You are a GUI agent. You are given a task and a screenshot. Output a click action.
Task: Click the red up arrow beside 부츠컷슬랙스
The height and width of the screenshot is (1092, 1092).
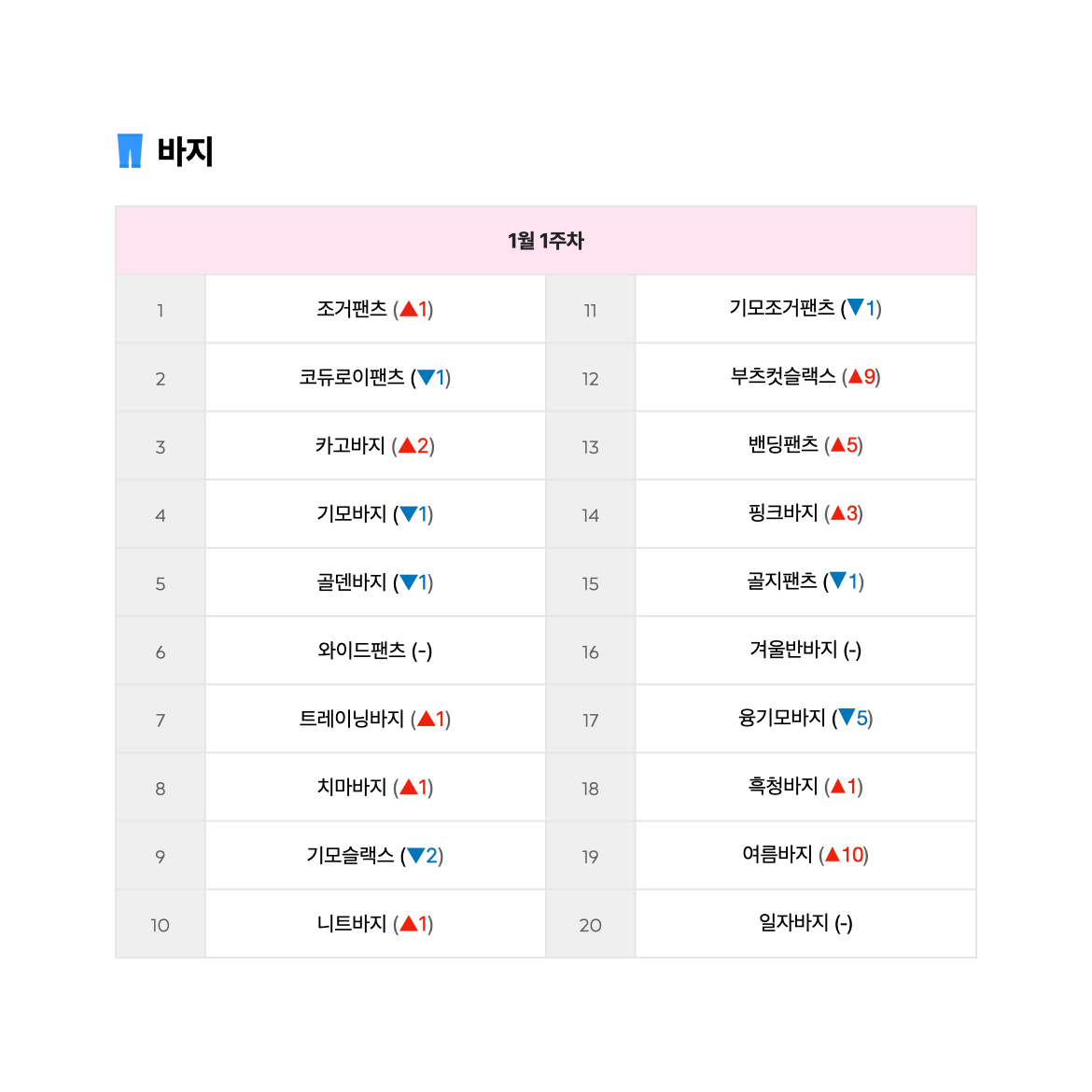pos(856,377)
